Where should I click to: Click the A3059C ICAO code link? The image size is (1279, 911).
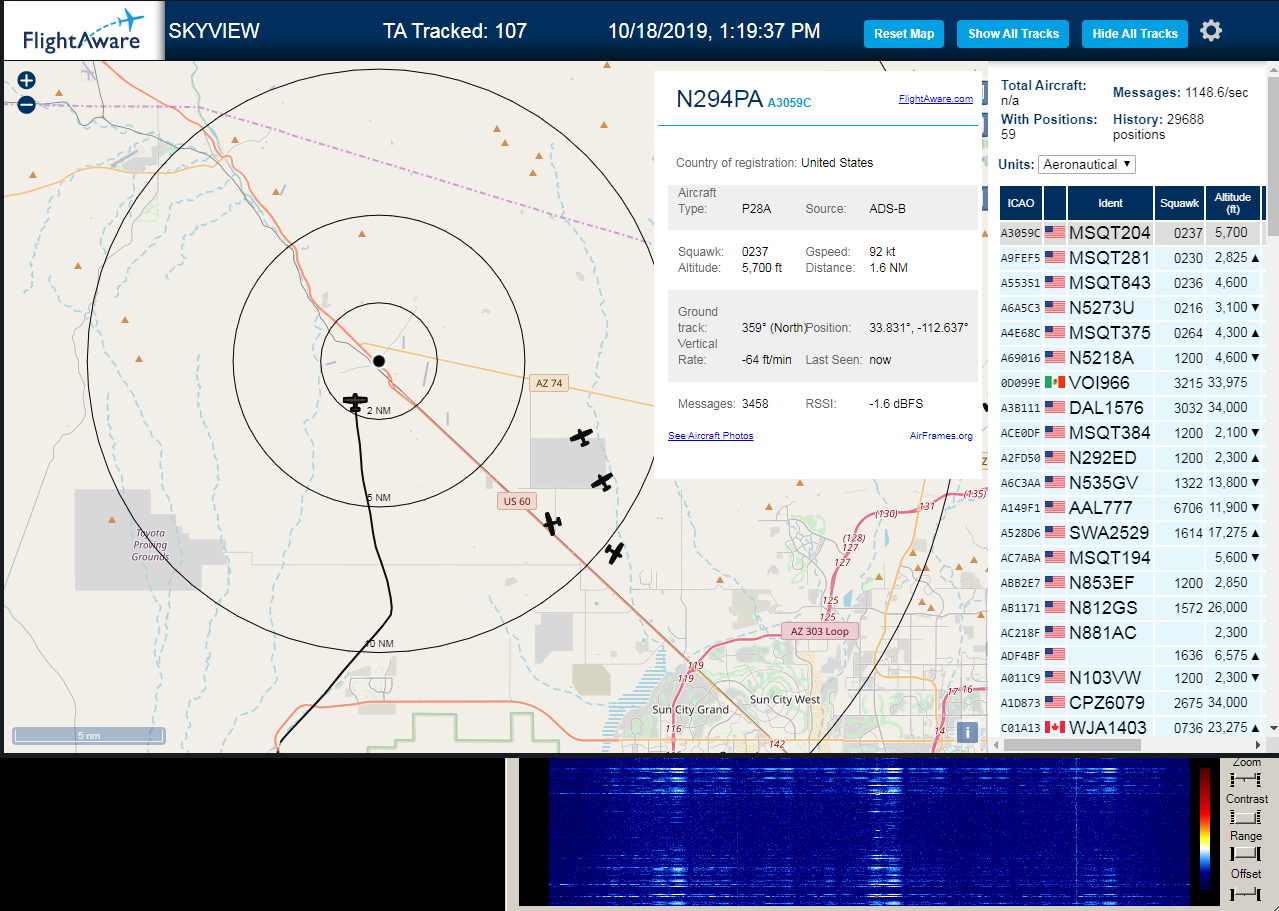tap(789, 102)
